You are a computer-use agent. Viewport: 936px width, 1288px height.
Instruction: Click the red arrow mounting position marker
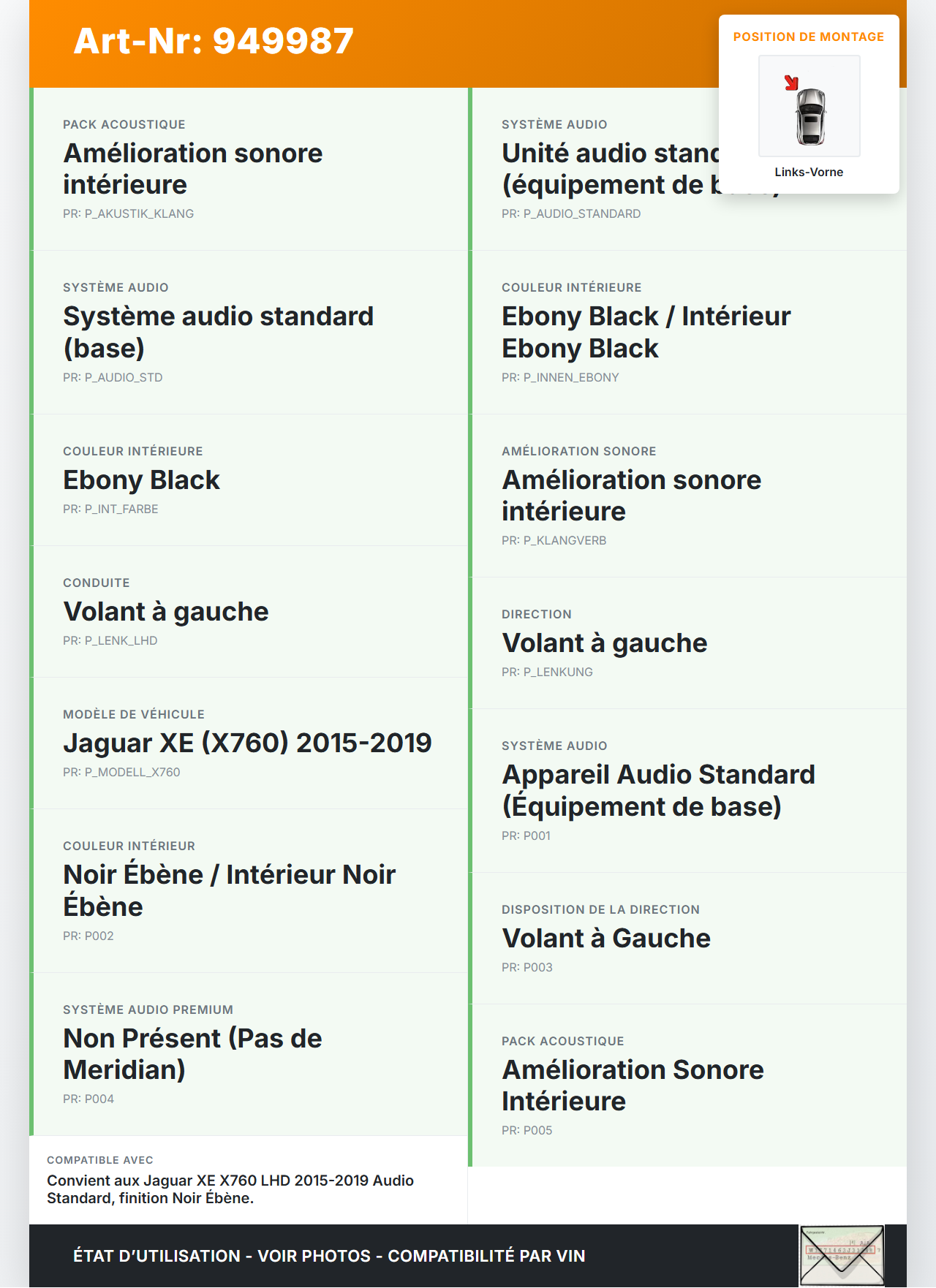(x=791, y=83)
